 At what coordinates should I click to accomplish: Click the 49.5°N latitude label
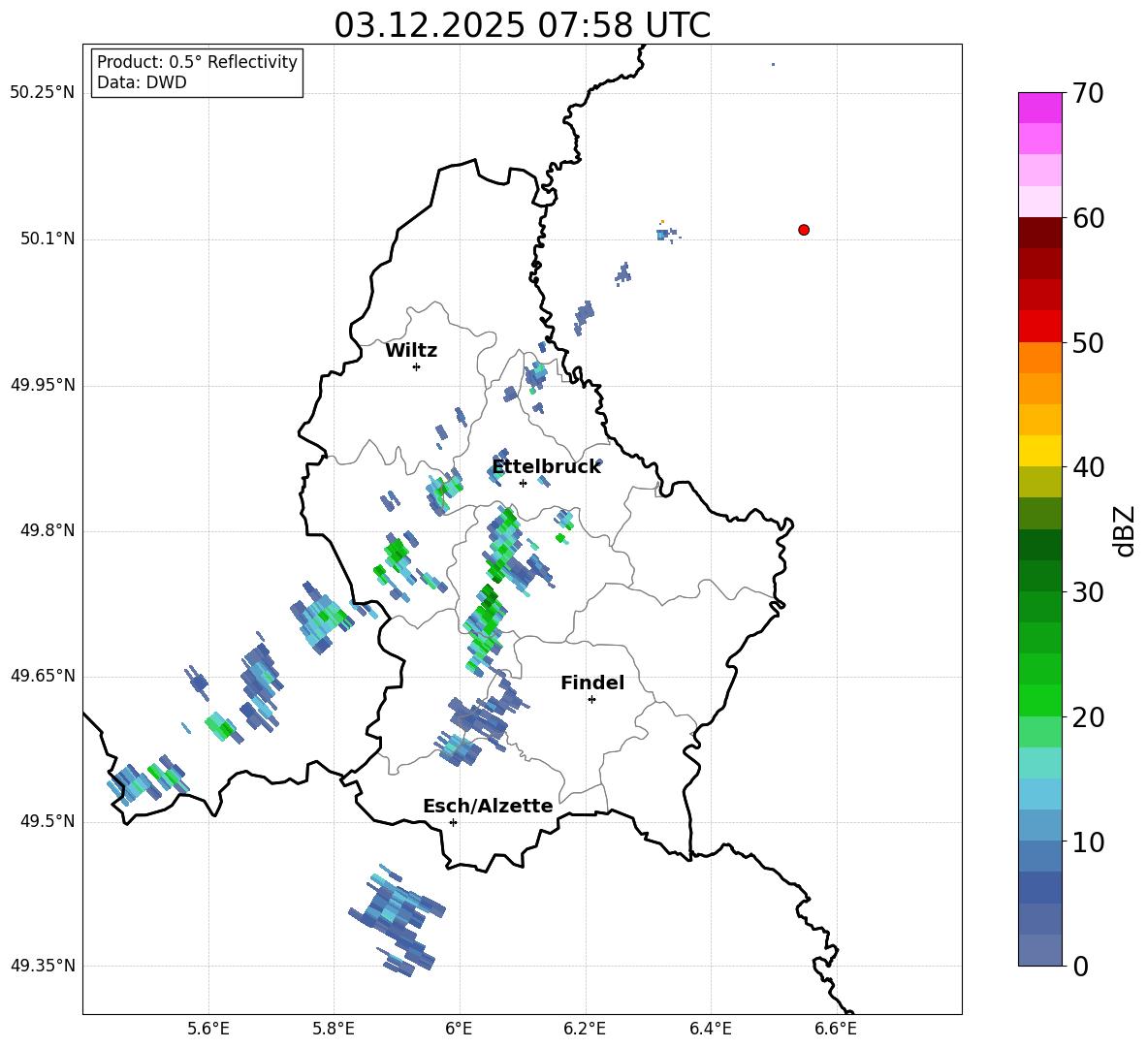[47, 821]
